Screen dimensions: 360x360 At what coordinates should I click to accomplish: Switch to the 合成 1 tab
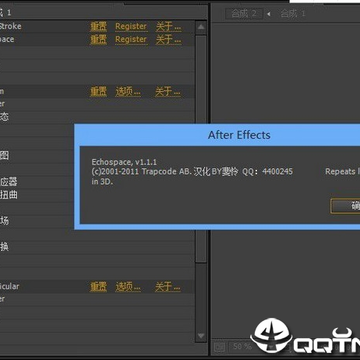pyautogui.click(x=293, y=14)
